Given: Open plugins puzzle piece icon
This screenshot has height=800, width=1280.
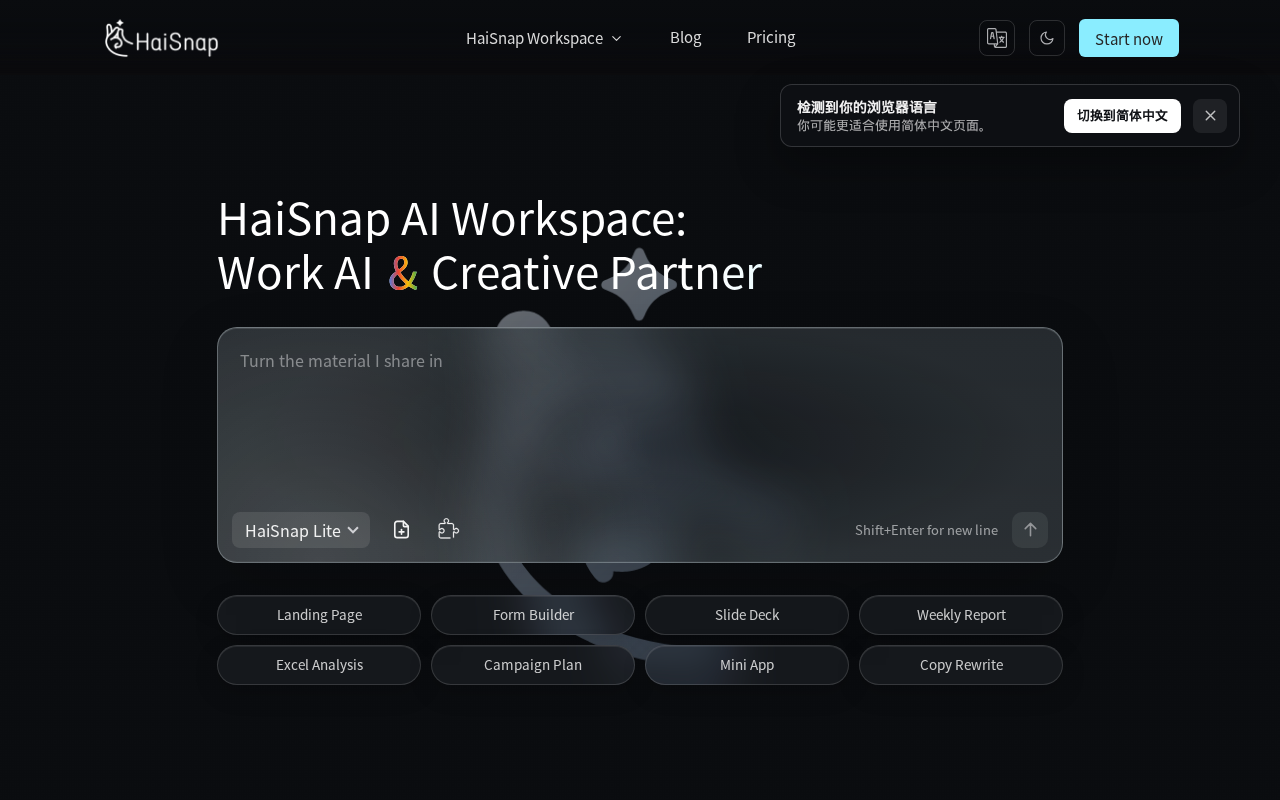Looking at the screenshot, I should point(448,530).
